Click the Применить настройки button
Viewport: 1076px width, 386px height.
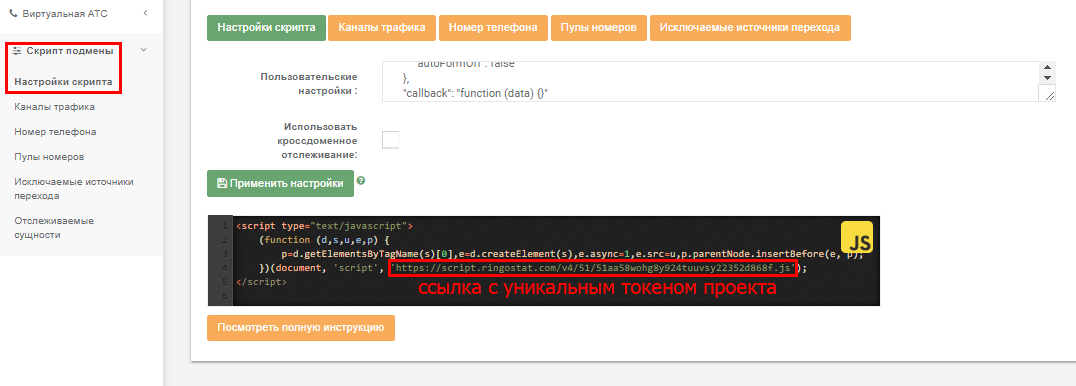tap(281, 183)
